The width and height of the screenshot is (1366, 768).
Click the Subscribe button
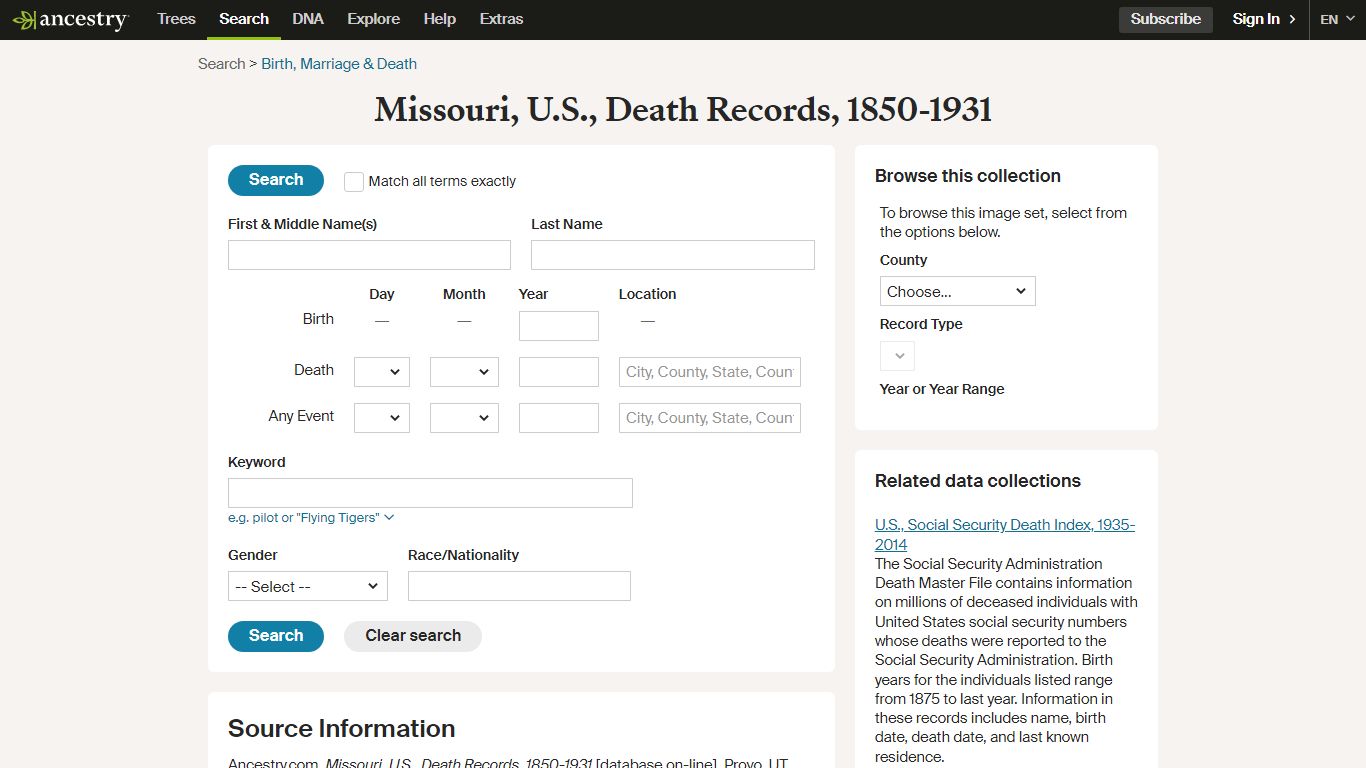pyautogui.click(x=1165, y=19)
